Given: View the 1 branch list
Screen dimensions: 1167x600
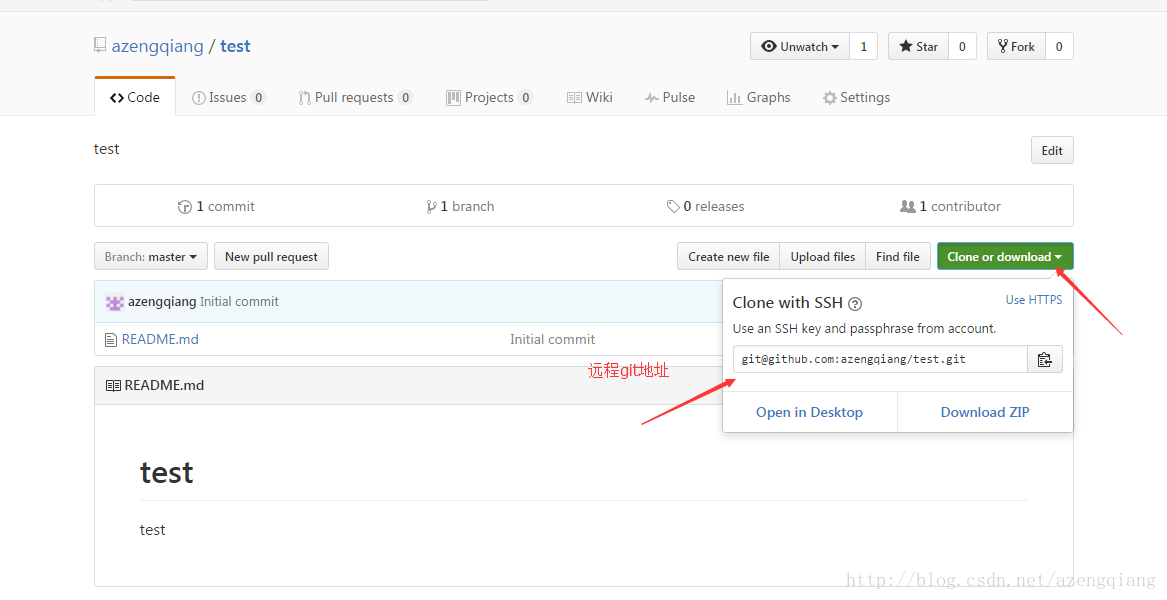Looking at the screenshot, I should (x=460, y=206).
